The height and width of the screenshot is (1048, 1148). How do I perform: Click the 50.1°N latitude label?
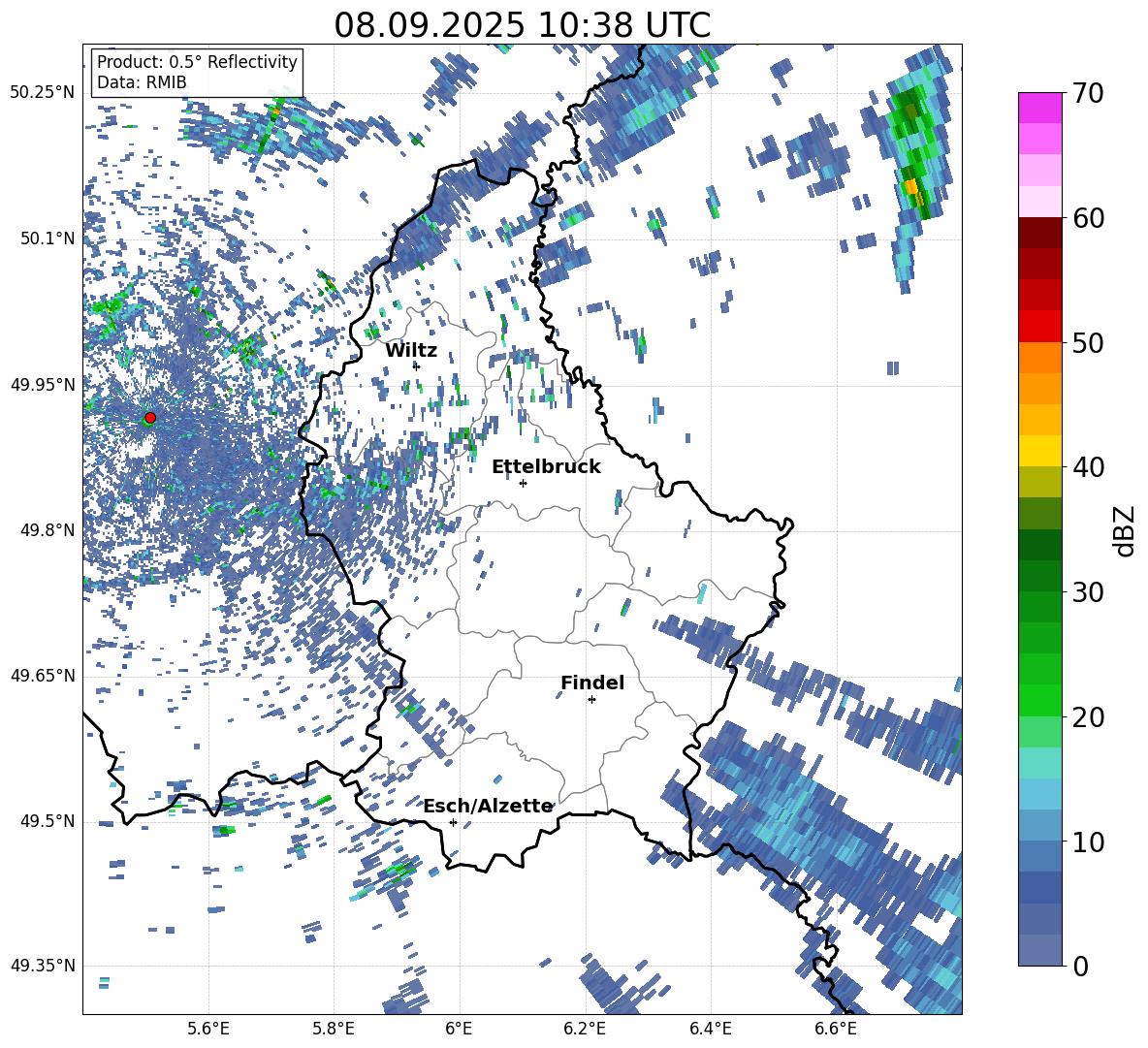pos(47,238)
